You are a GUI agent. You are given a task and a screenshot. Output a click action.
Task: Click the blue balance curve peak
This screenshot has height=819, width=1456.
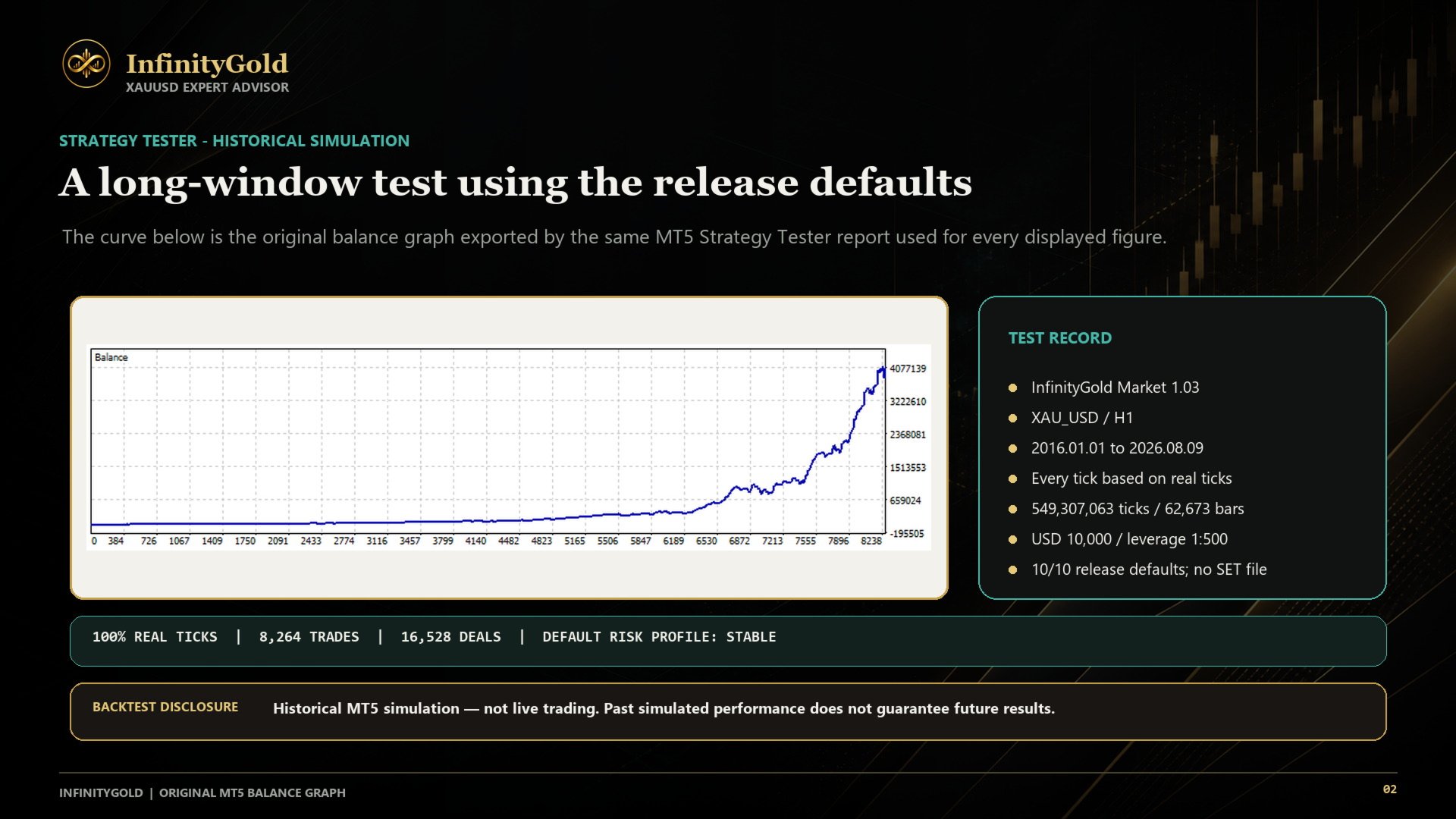[883, 369]
